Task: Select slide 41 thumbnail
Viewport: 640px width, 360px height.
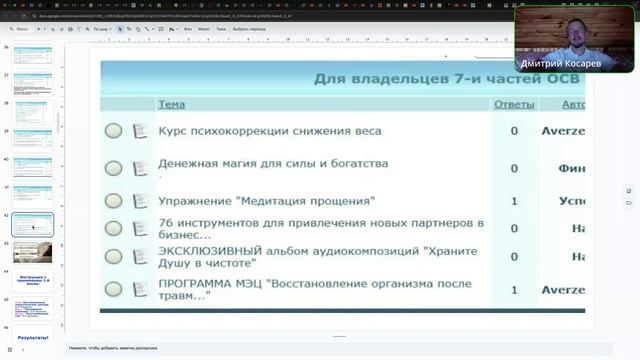Action: point(33,196)
